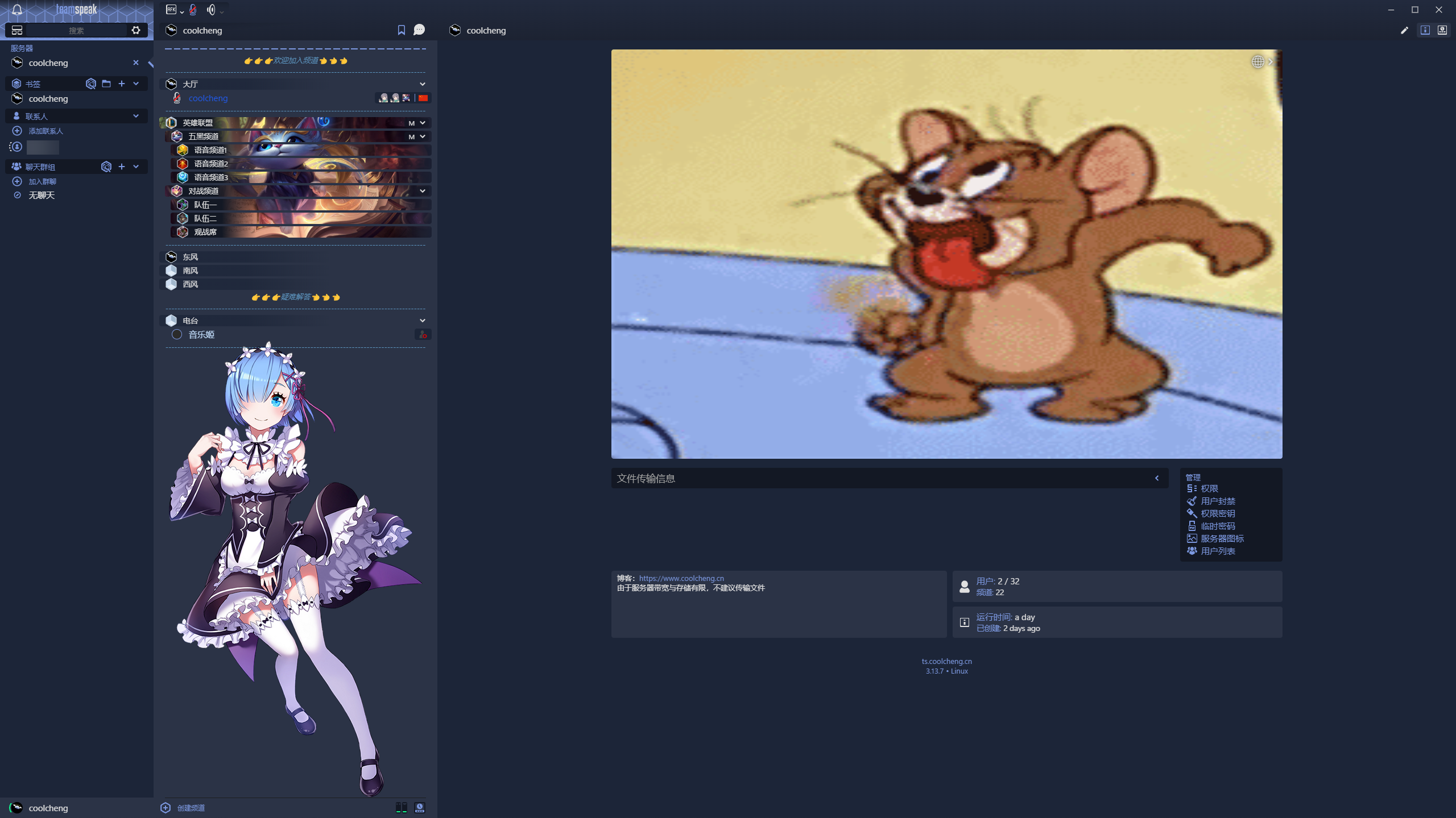This screenshot has height=818, width=1456.
Task: Toggle the muted microphone in top toolbar
Action: (193, 10)
